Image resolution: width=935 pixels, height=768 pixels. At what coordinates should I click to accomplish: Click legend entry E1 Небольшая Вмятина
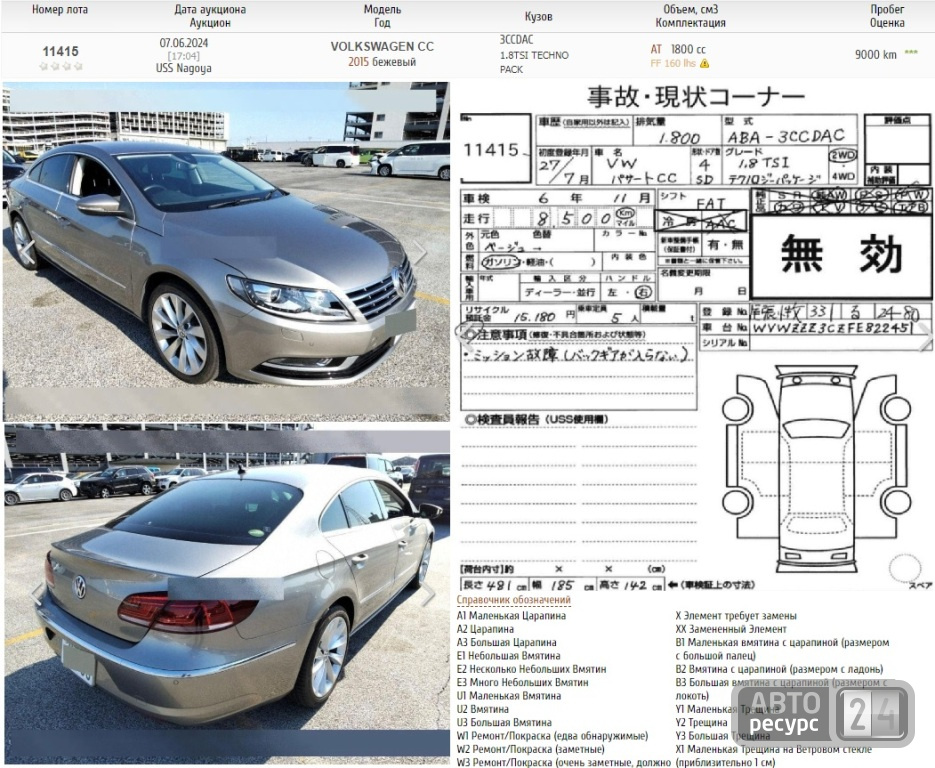[509, 656]
